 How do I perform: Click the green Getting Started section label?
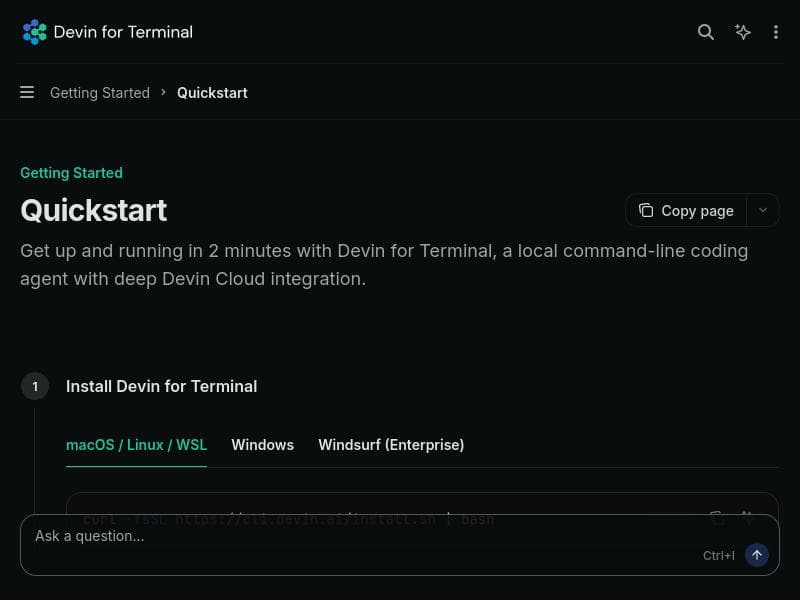pyautogui.click(x=71, y=173)
